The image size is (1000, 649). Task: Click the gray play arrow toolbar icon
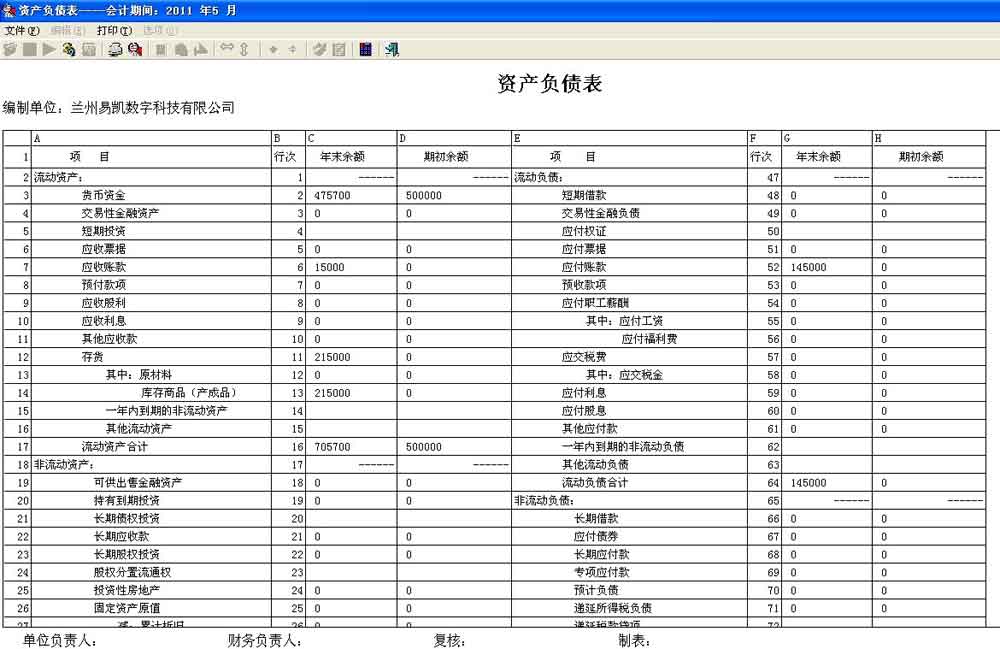pos(49,50)
